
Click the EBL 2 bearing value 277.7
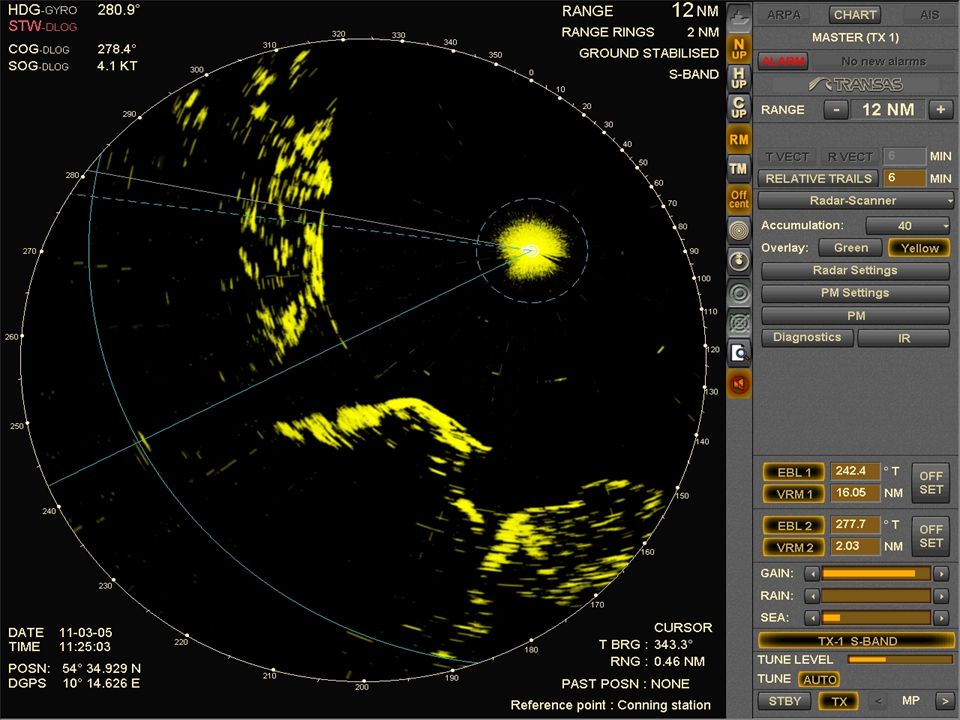855,524
